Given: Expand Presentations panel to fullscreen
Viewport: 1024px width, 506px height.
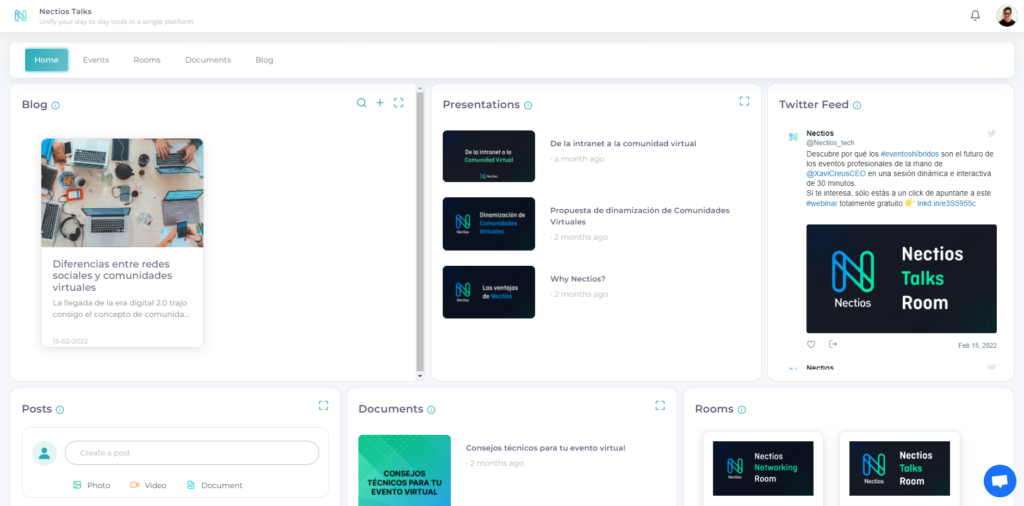Looking at the screenshot, I should pos(744,101).
